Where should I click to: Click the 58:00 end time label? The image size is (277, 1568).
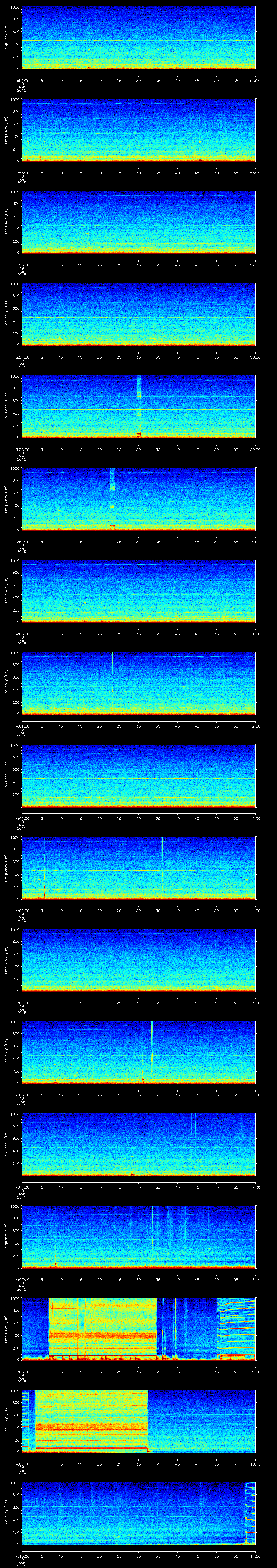(x=256, y=357)
